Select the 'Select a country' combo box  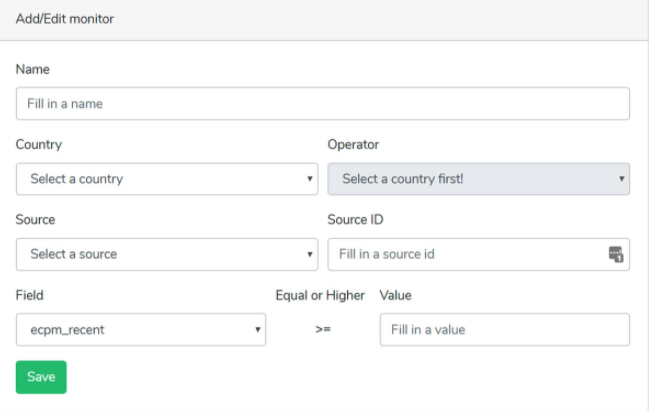click(x=167, y=179)
